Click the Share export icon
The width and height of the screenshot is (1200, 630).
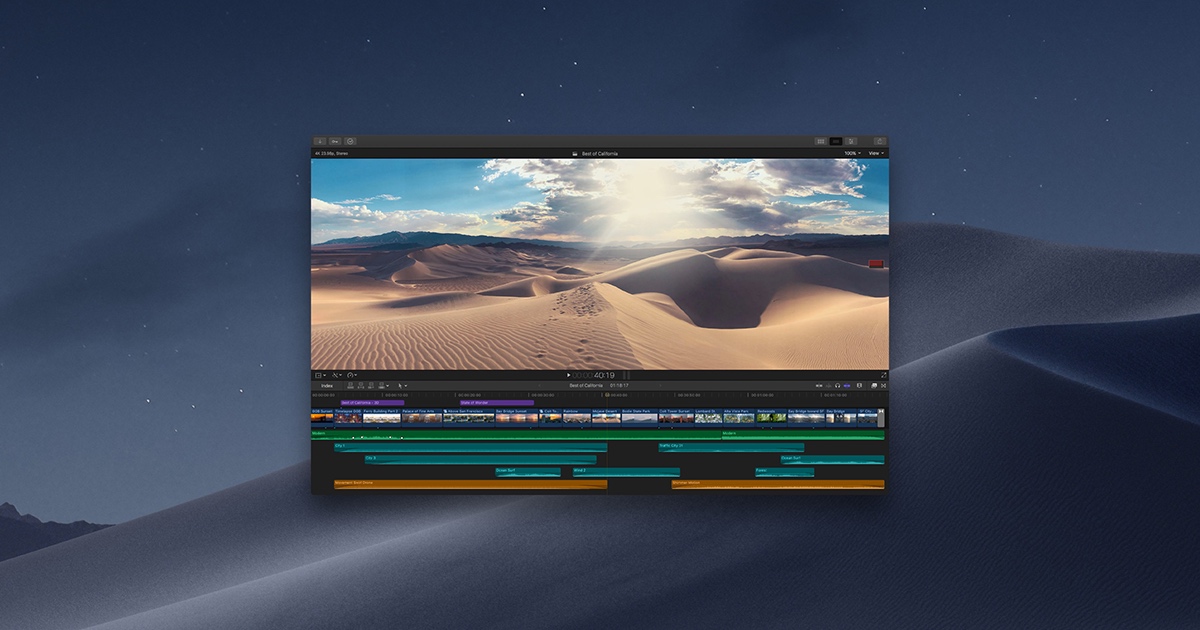(879, 141)
